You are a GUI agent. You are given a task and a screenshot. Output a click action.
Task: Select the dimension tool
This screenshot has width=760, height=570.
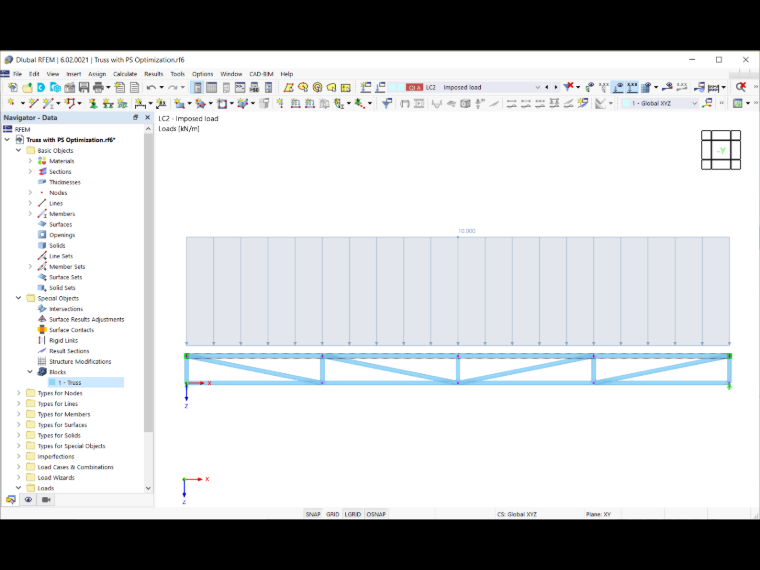(x=140, y=103)
